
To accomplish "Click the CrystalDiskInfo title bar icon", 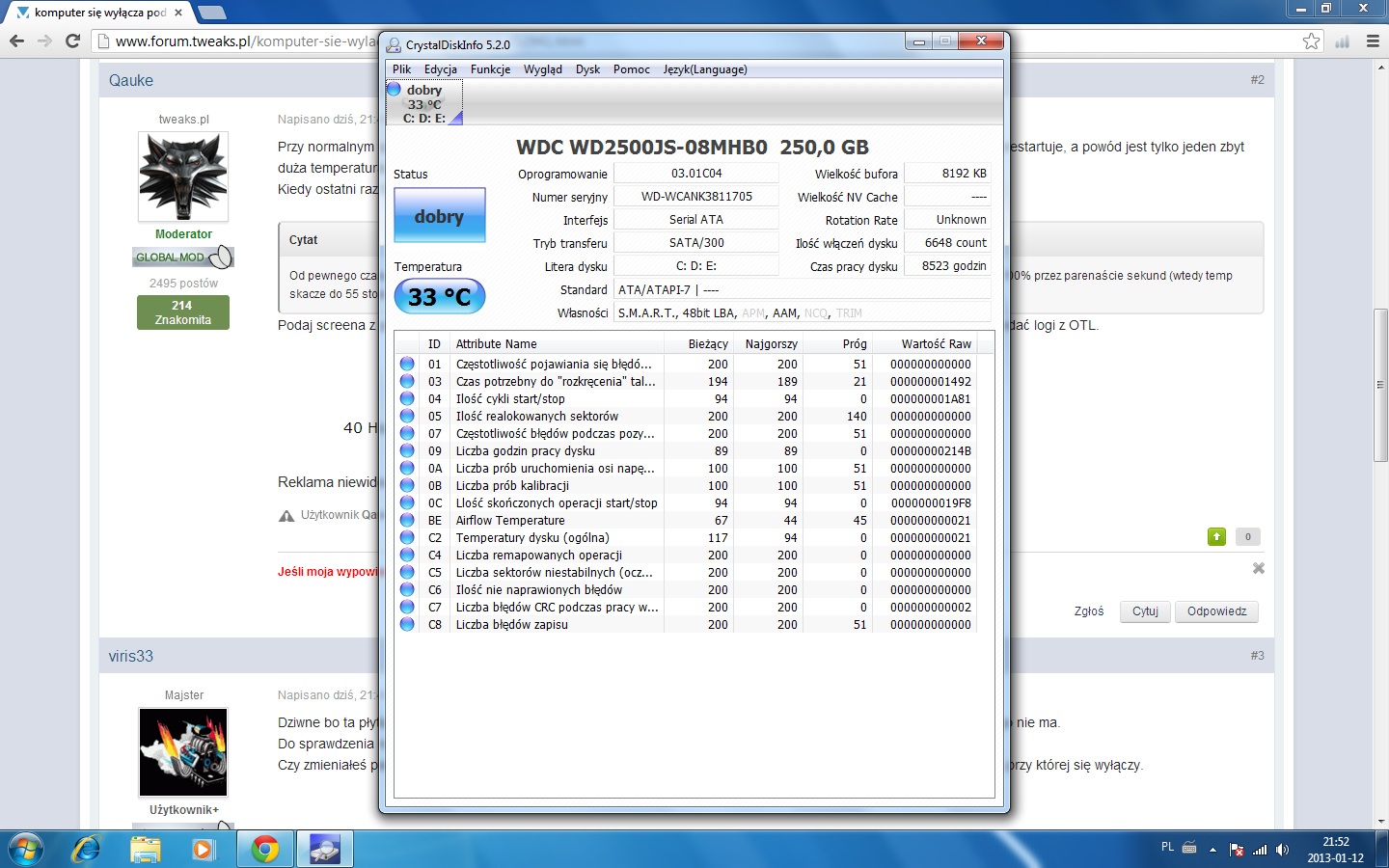I will tap(394, 44).
